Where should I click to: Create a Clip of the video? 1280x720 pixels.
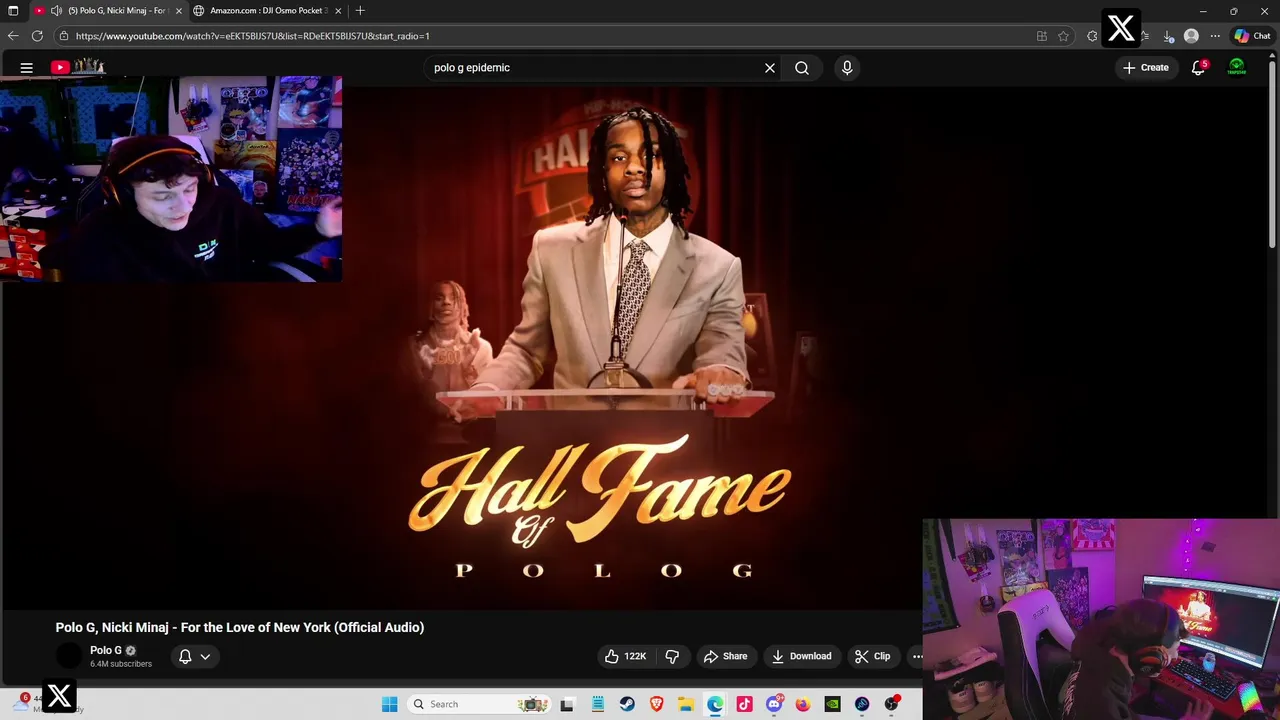coord(872,656)
